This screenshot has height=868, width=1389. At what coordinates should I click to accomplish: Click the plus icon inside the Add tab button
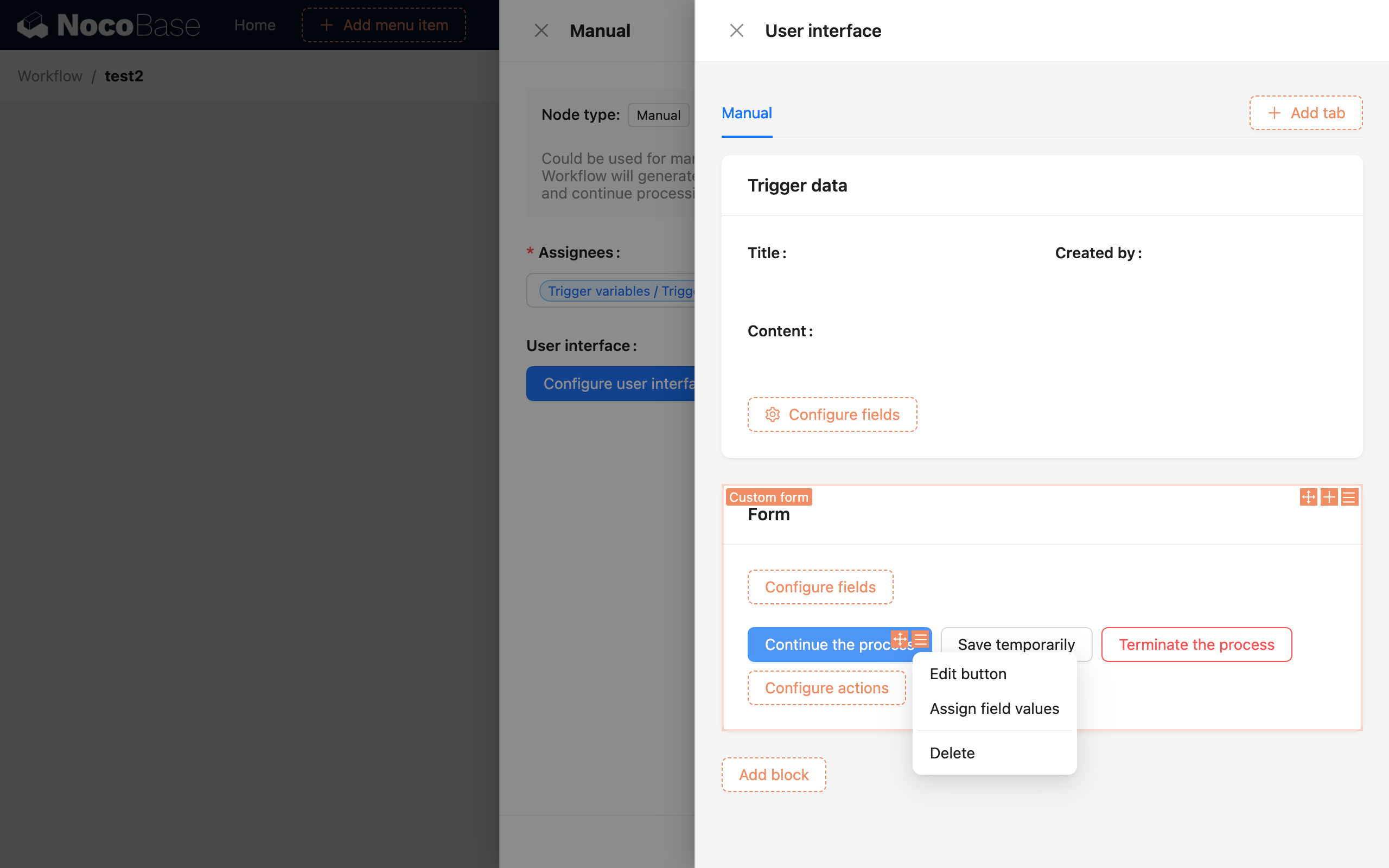[1274, 112]
